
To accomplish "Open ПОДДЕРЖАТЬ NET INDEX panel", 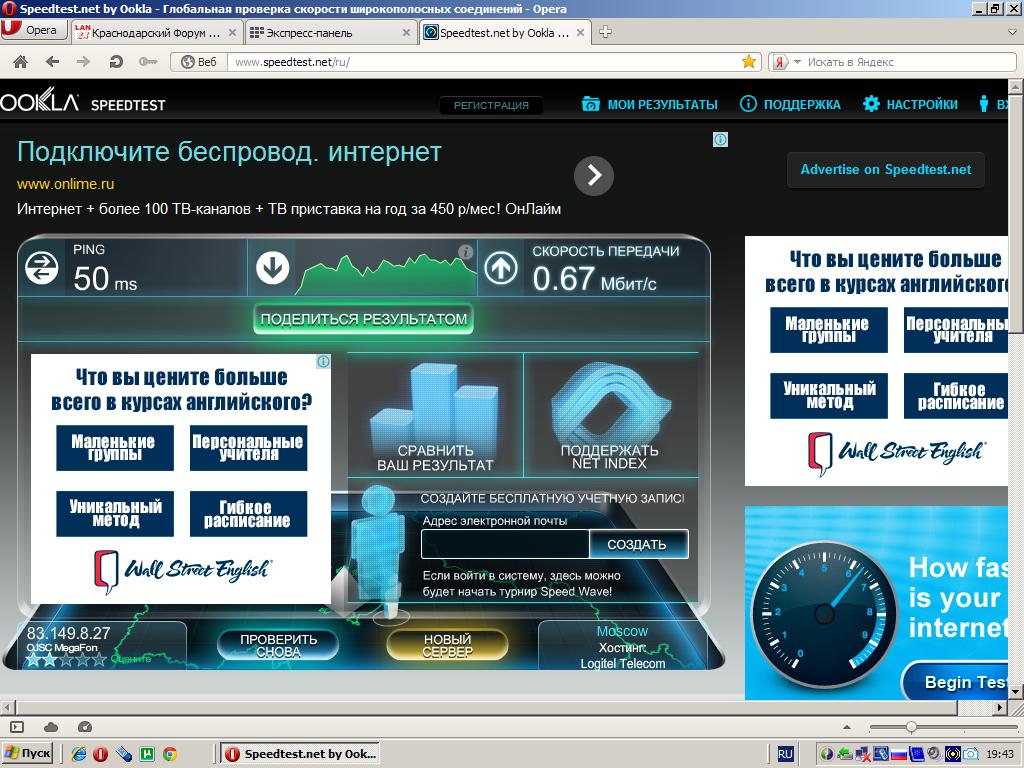I will pyautogui.click(x=610, y=415).
